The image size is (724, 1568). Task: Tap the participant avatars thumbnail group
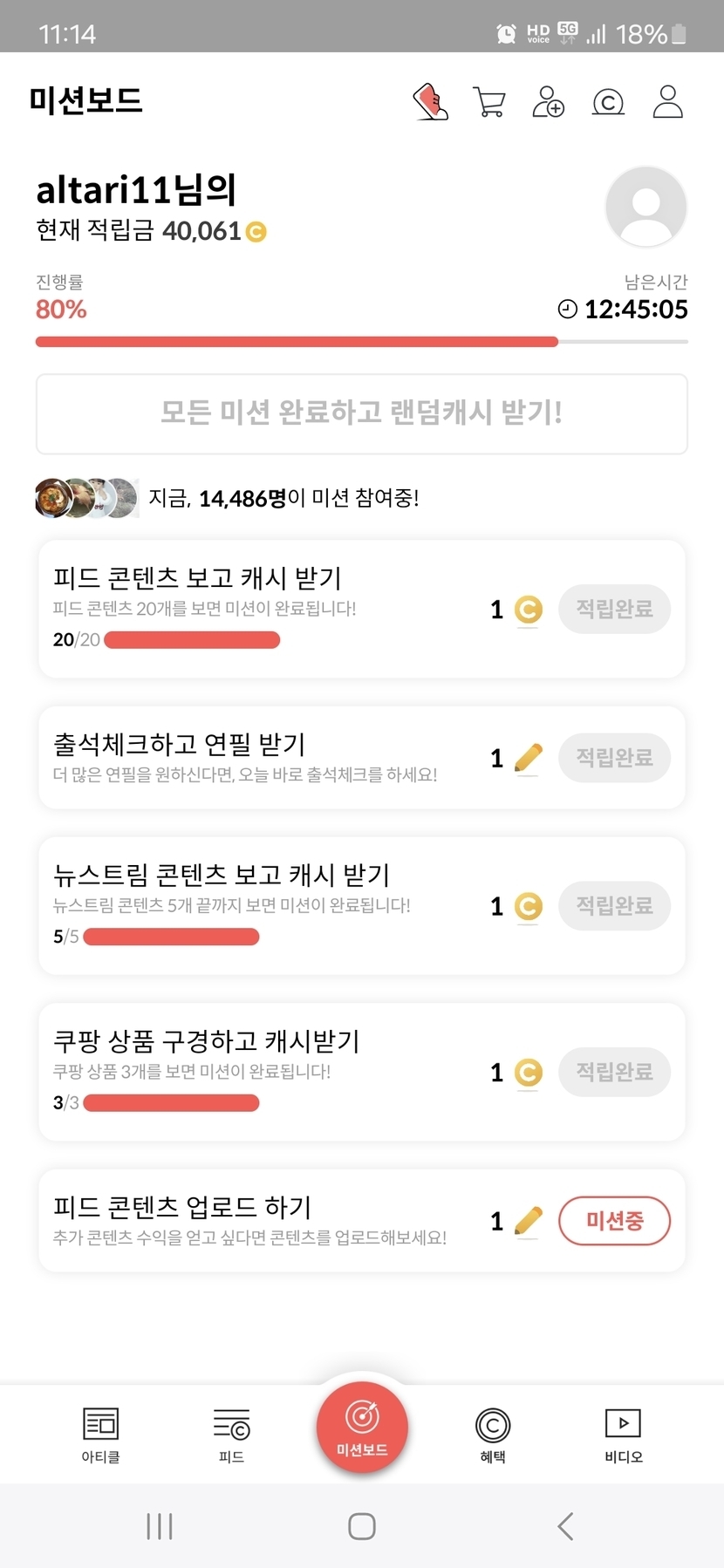[86, 498]
